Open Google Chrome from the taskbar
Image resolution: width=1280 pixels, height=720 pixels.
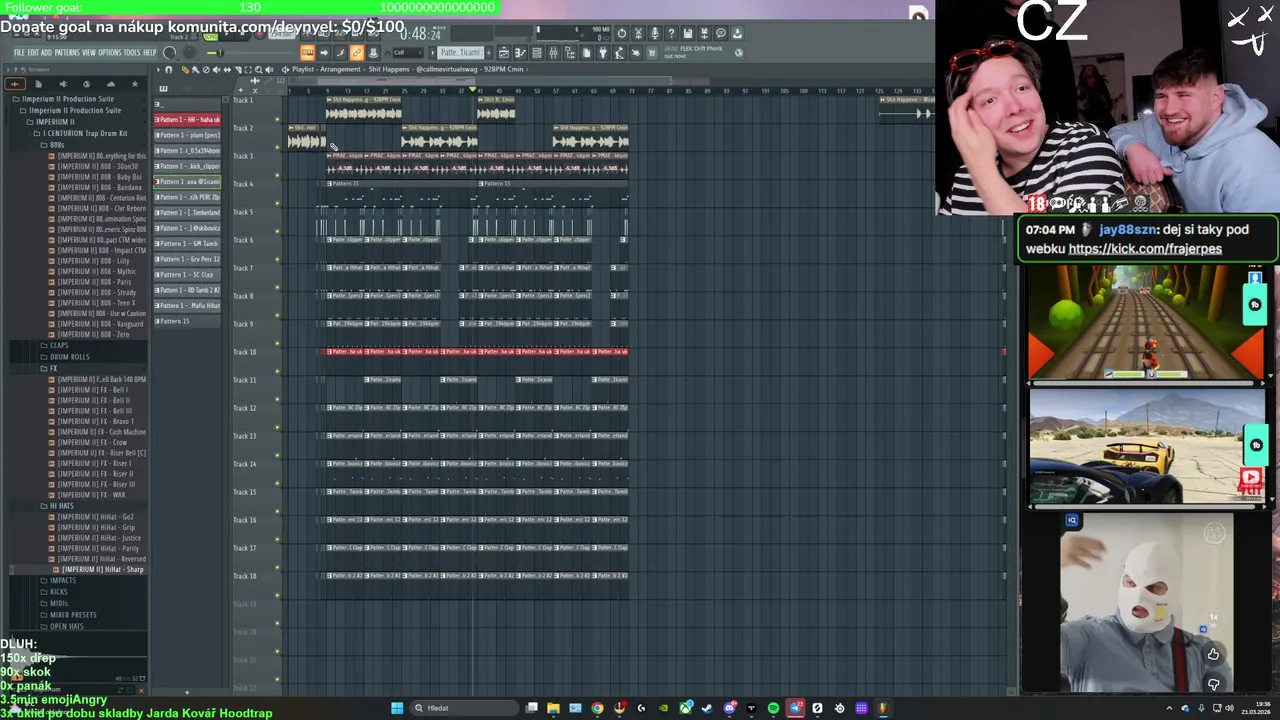[597, 708]
